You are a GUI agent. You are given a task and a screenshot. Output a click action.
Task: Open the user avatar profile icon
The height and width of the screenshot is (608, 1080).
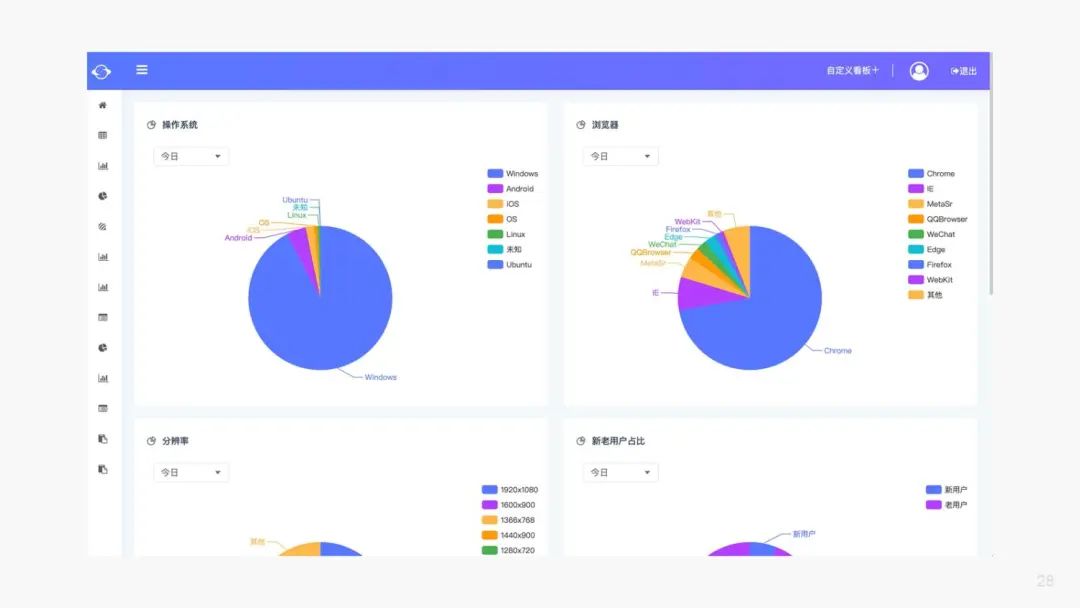pos(919,71)
